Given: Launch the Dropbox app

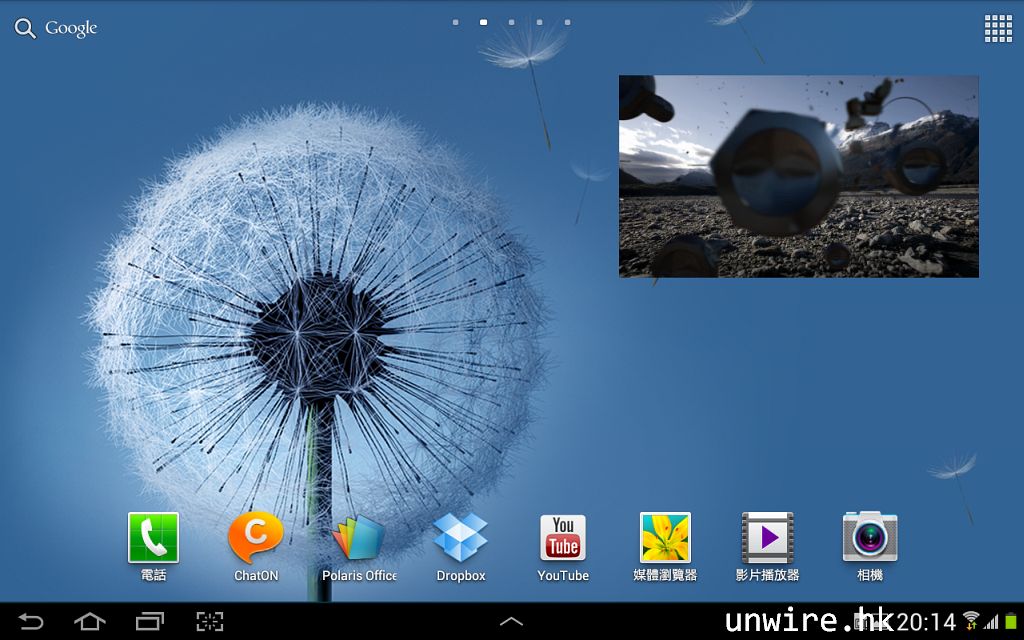Looking at the screenshot, I should [x=461, y=538].
